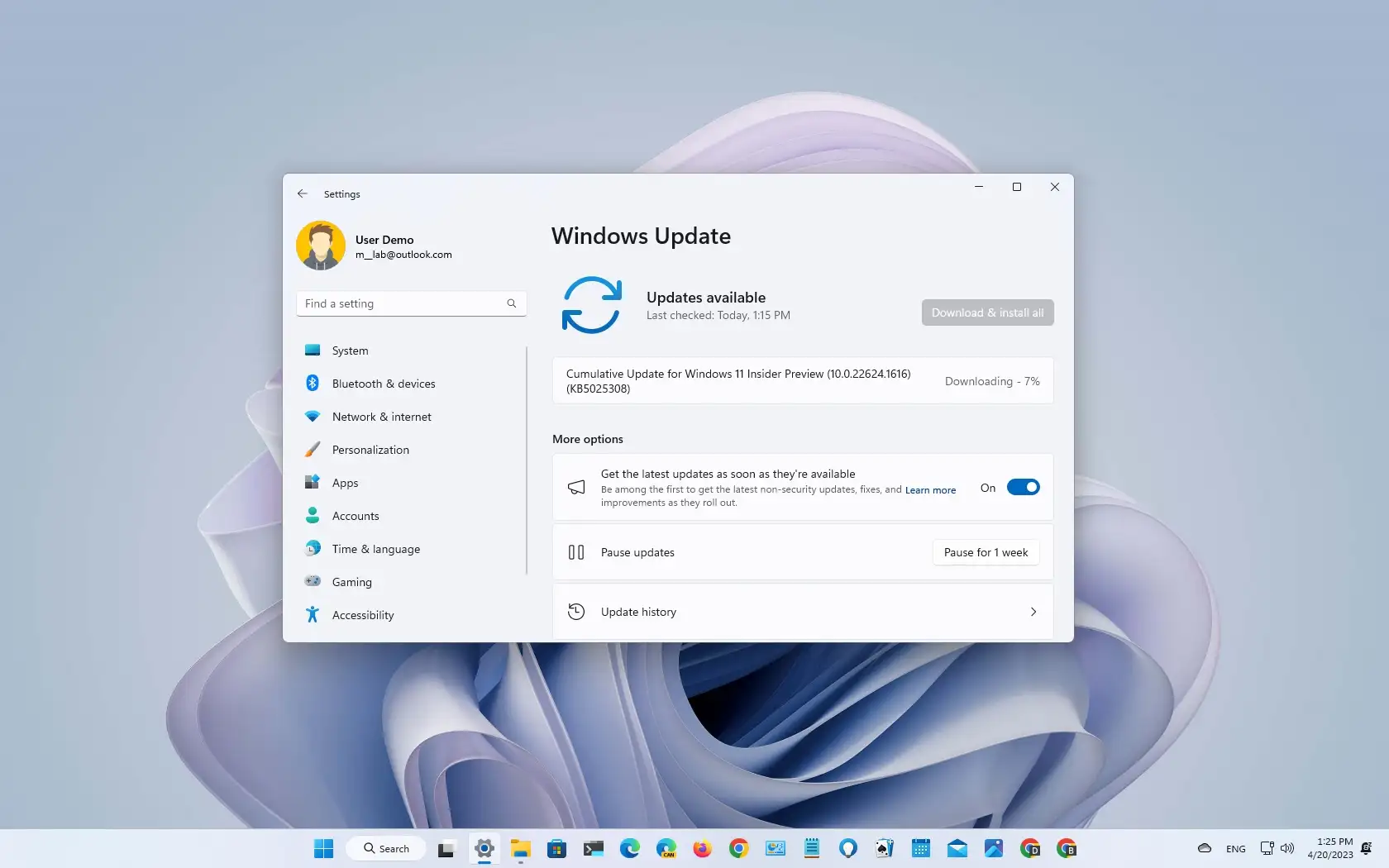Select the Personalization paintbrush icon
1389x868 pixels.
pyautogui.click(x=313, y=450)
